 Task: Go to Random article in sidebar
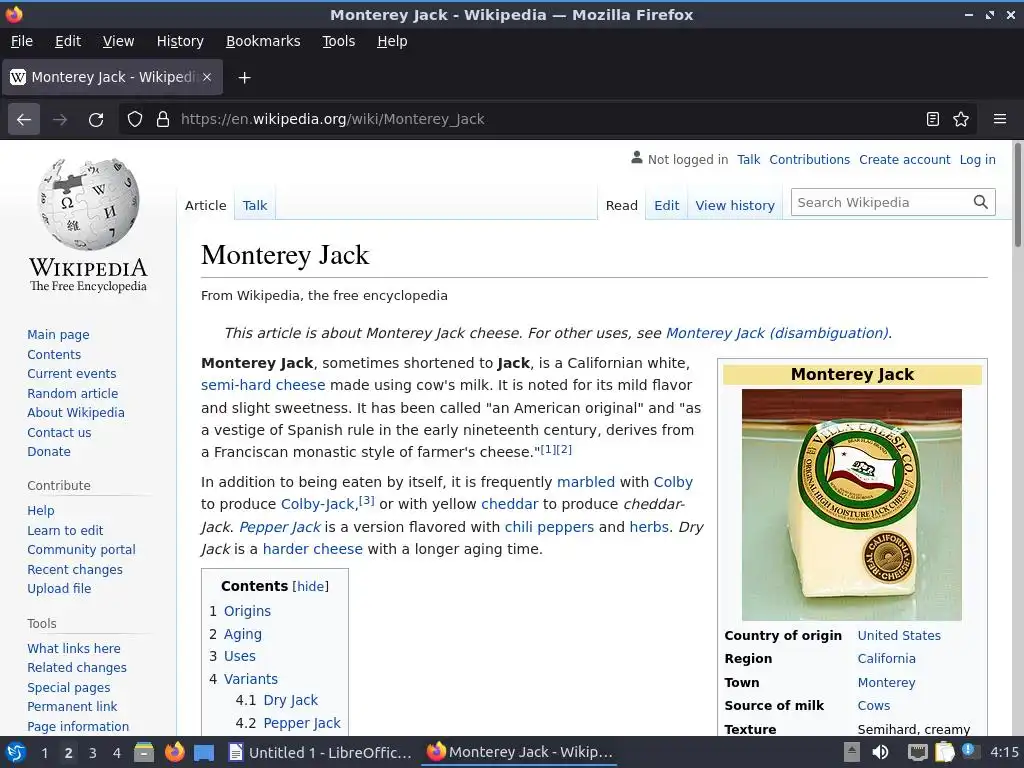click(x=72, y=394)
